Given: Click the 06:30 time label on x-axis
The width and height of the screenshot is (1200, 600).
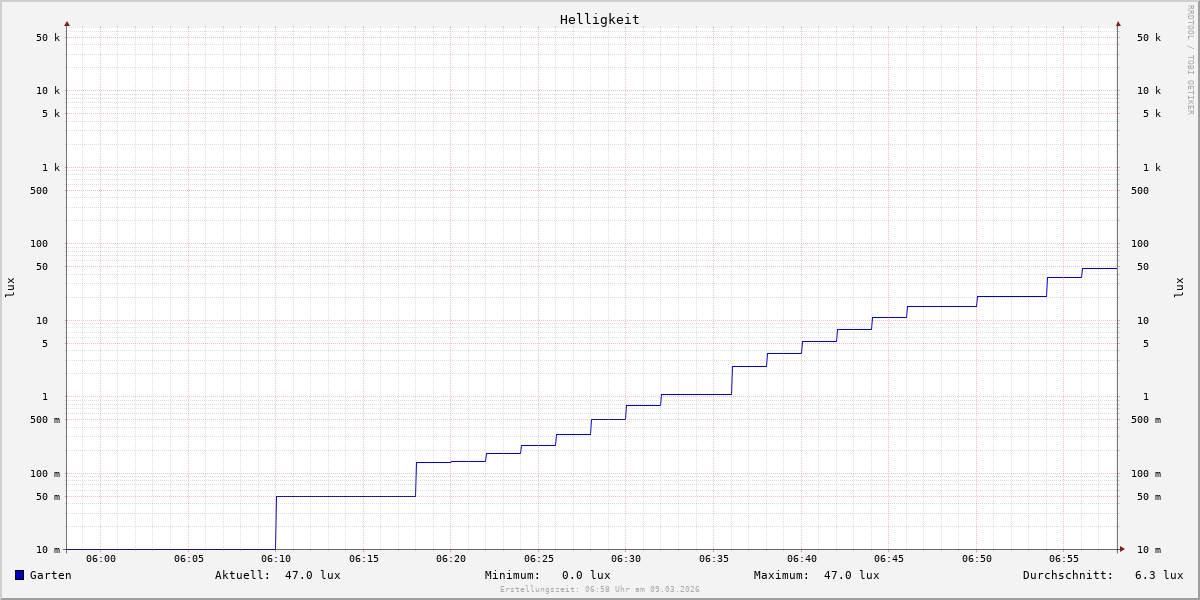Looking at the screenshot, I should click(626, 559).
